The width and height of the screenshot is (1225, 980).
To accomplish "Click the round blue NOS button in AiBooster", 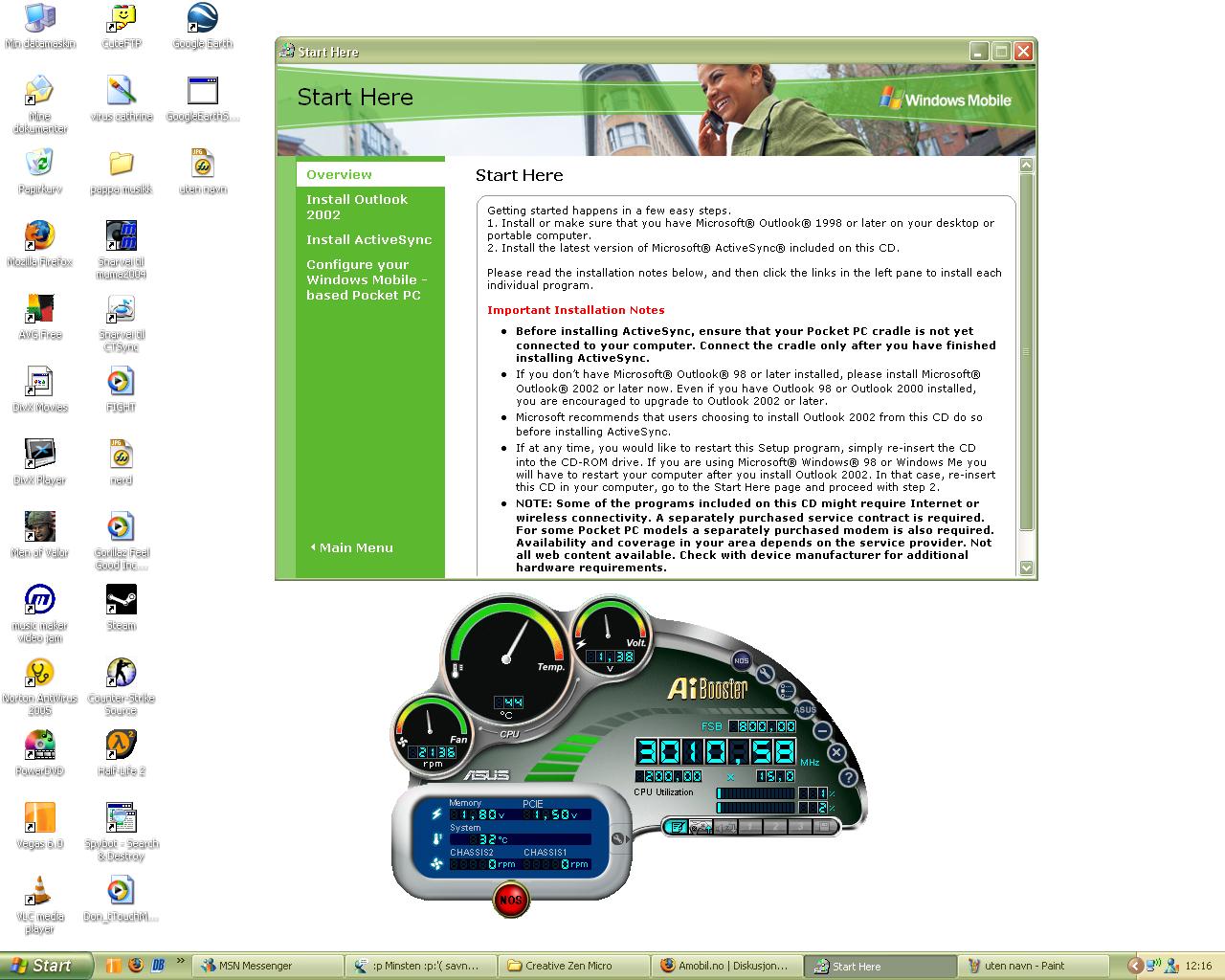I will (x=741, y=660).
